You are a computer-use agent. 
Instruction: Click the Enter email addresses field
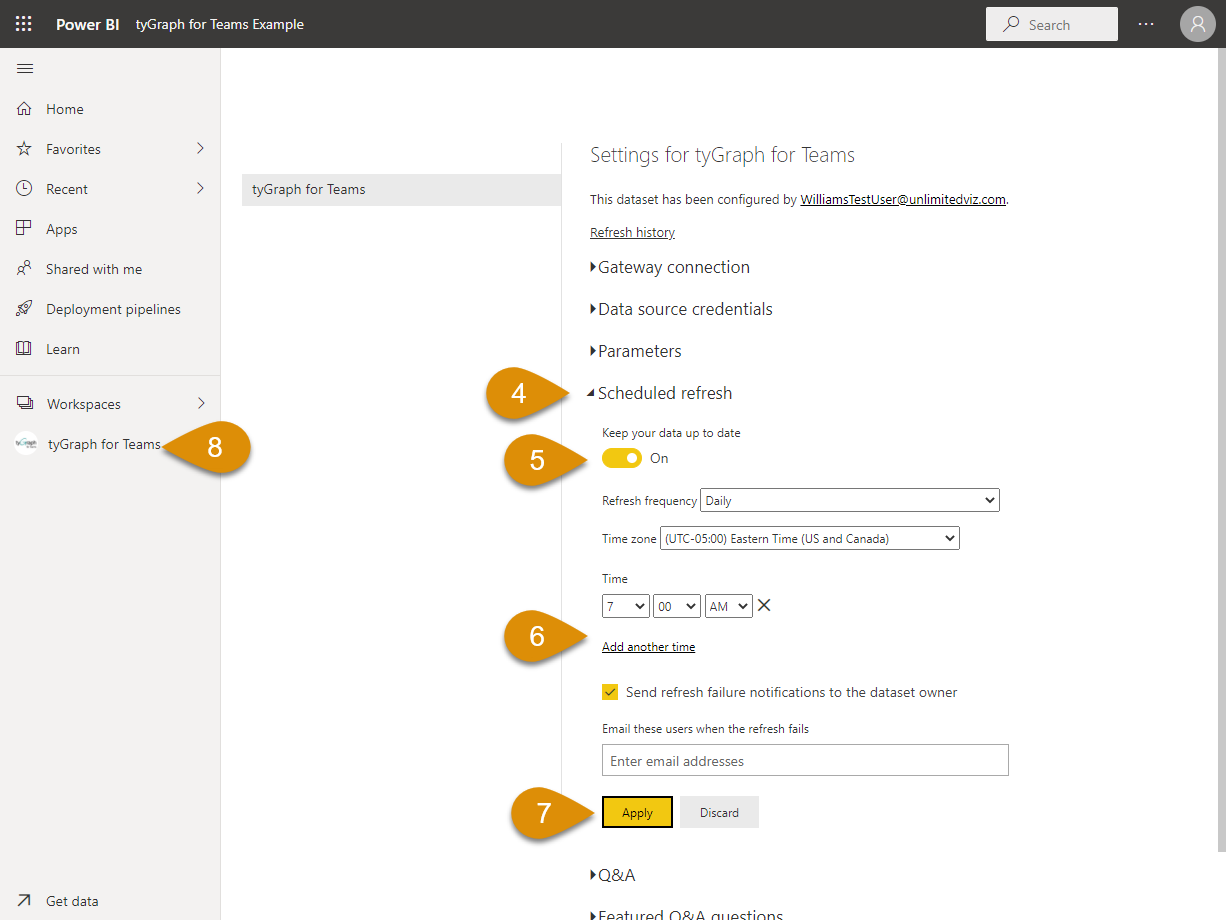point(805,761)
